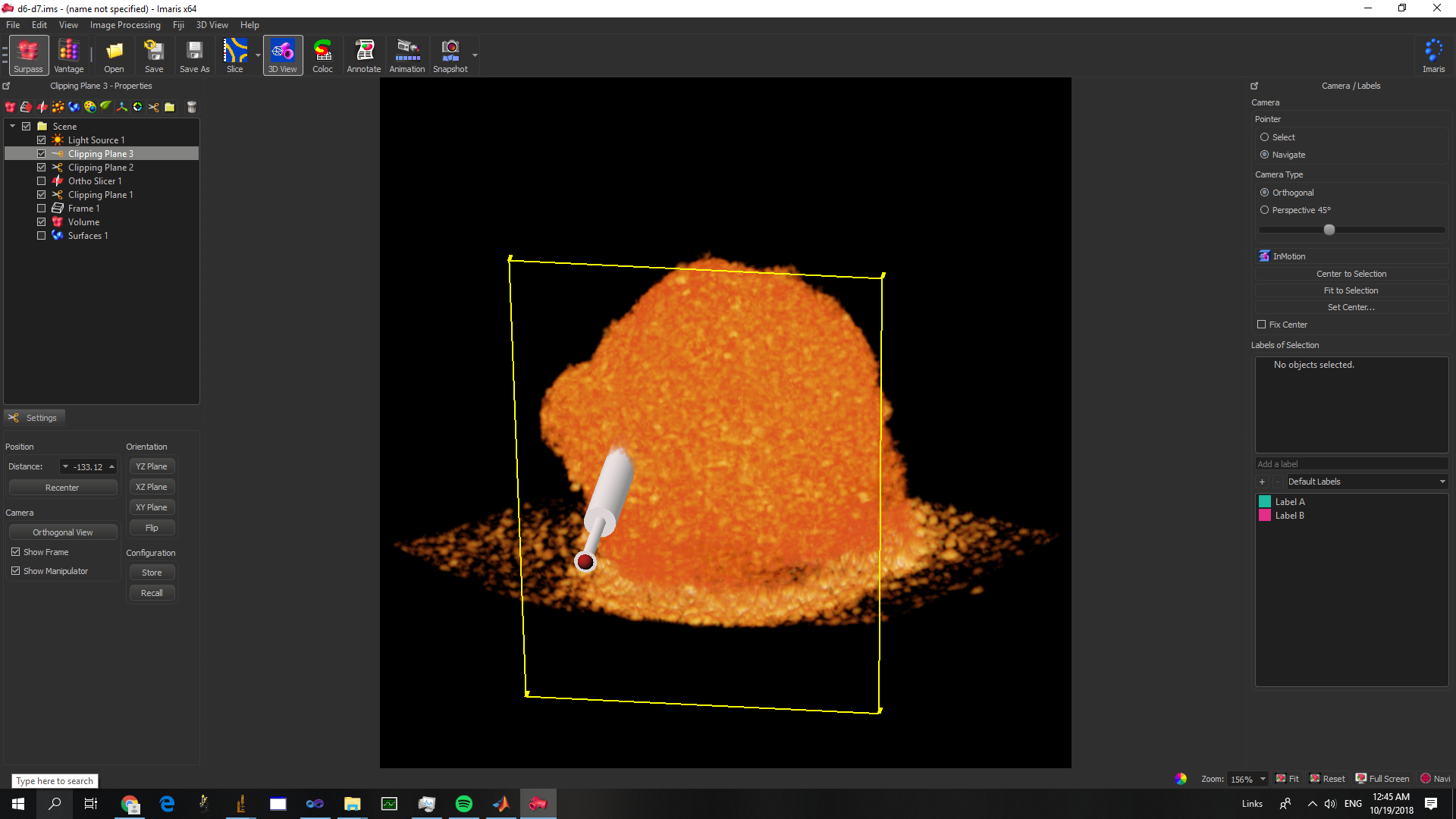
Task: Add new Spots object icon
Action: [x=58, y=107]
